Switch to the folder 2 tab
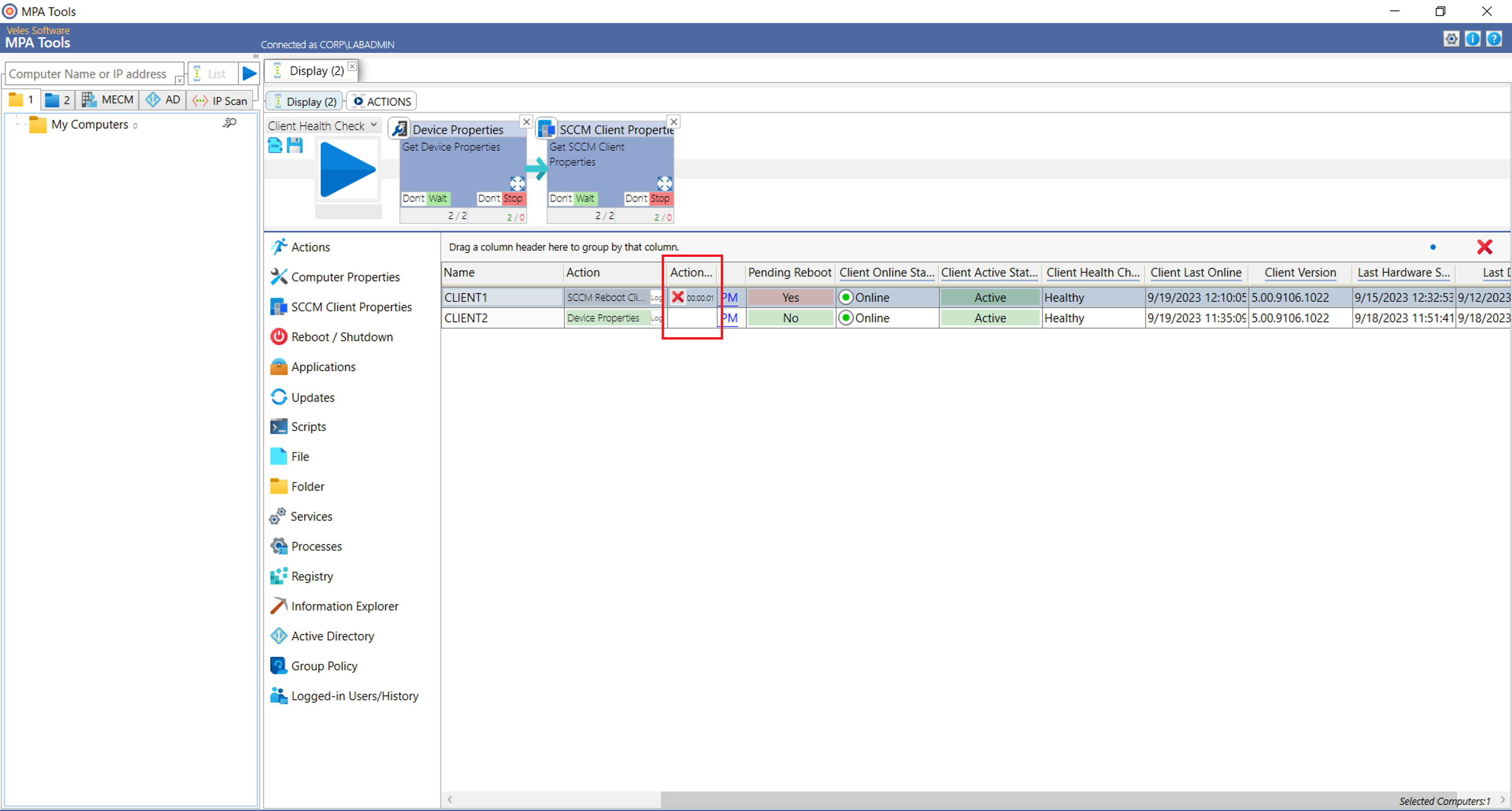Image resolution: width=1512 pixels, height=811 pixels. pyautogui.click(x=57, y=100)
